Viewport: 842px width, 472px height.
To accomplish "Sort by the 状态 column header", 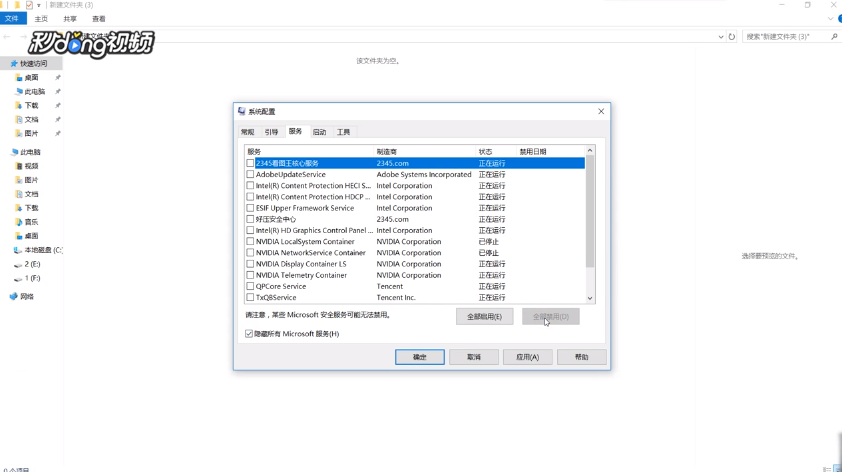I will click(496, 152).
